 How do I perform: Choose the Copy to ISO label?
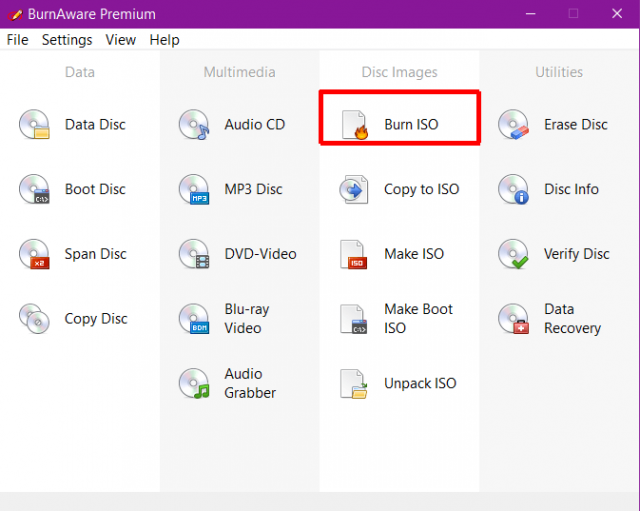pos(422,189)
